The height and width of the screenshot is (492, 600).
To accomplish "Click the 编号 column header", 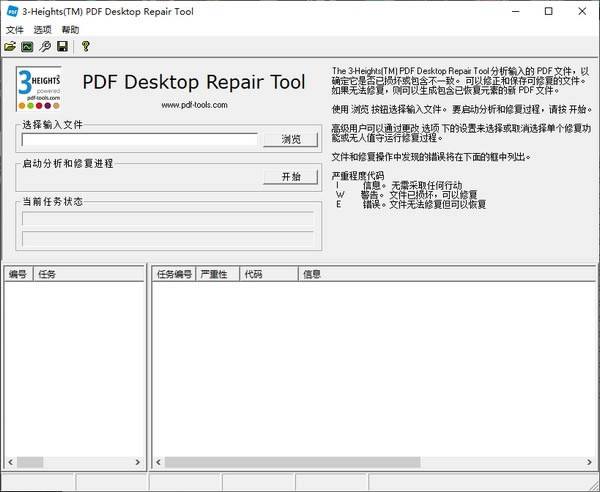I will point(19,274).
